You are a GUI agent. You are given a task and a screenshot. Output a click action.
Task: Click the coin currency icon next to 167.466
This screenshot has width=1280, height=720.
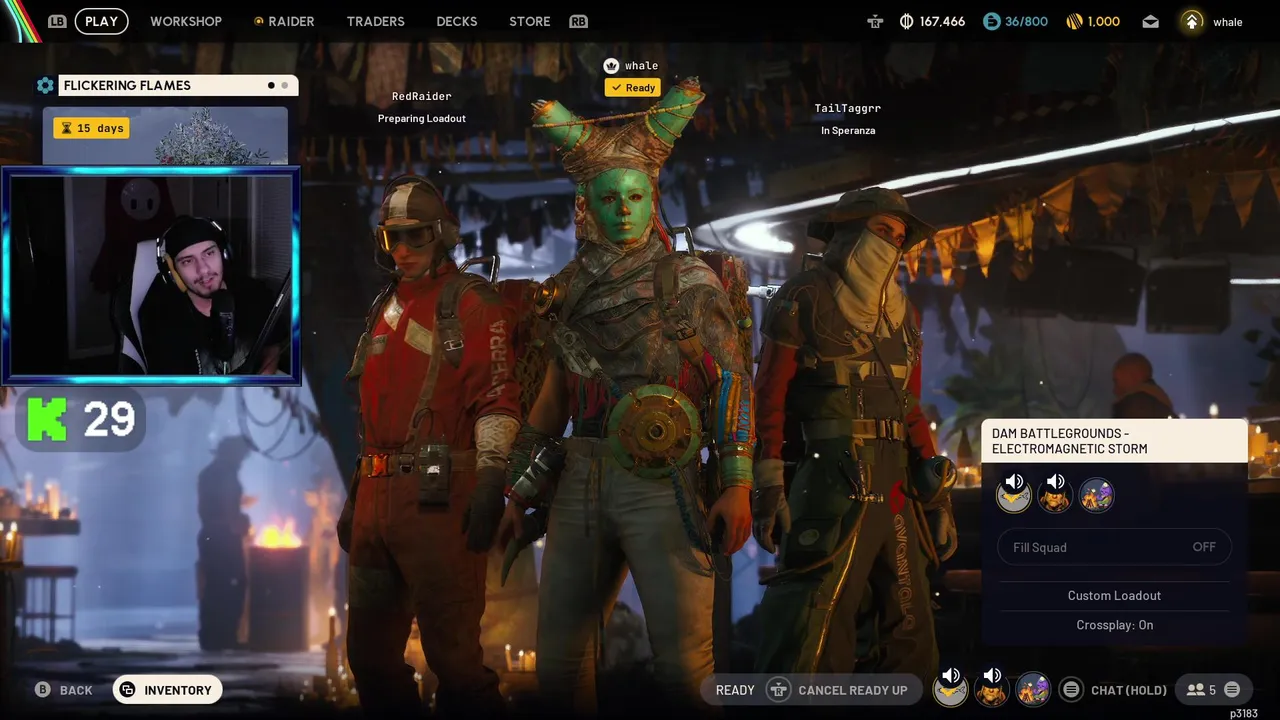pos(906,21)
